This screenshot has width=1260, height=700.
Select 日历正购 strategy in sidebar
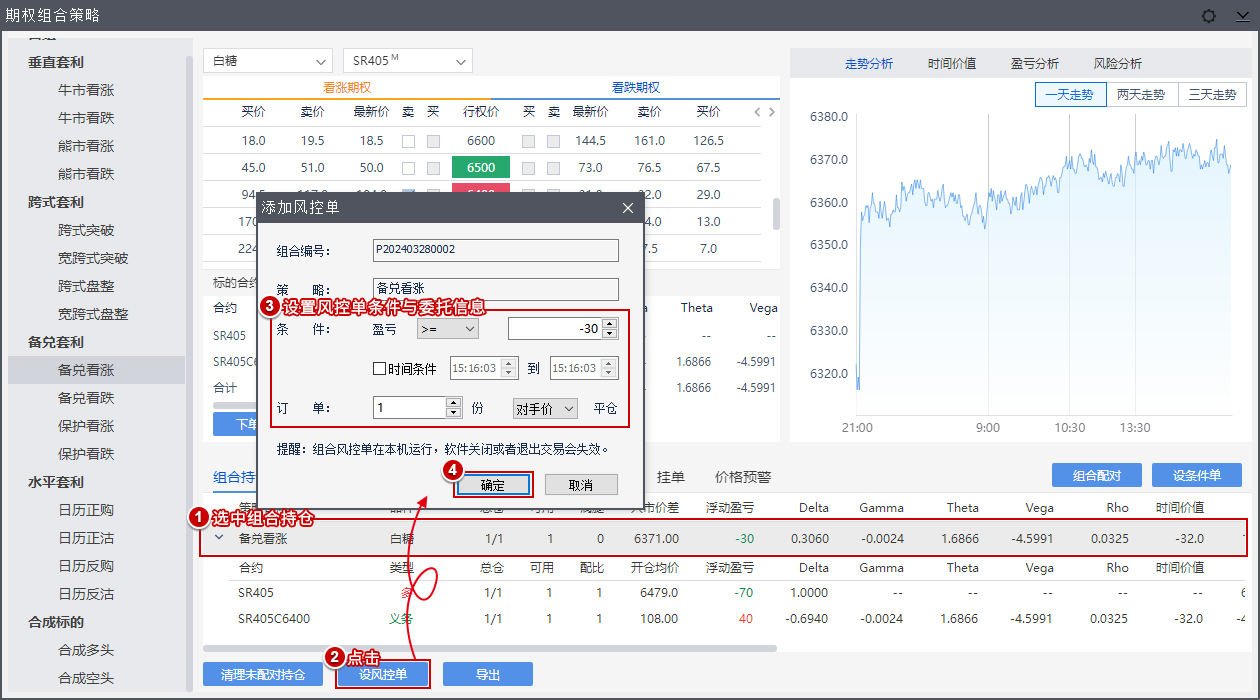[x=86, y=510]
